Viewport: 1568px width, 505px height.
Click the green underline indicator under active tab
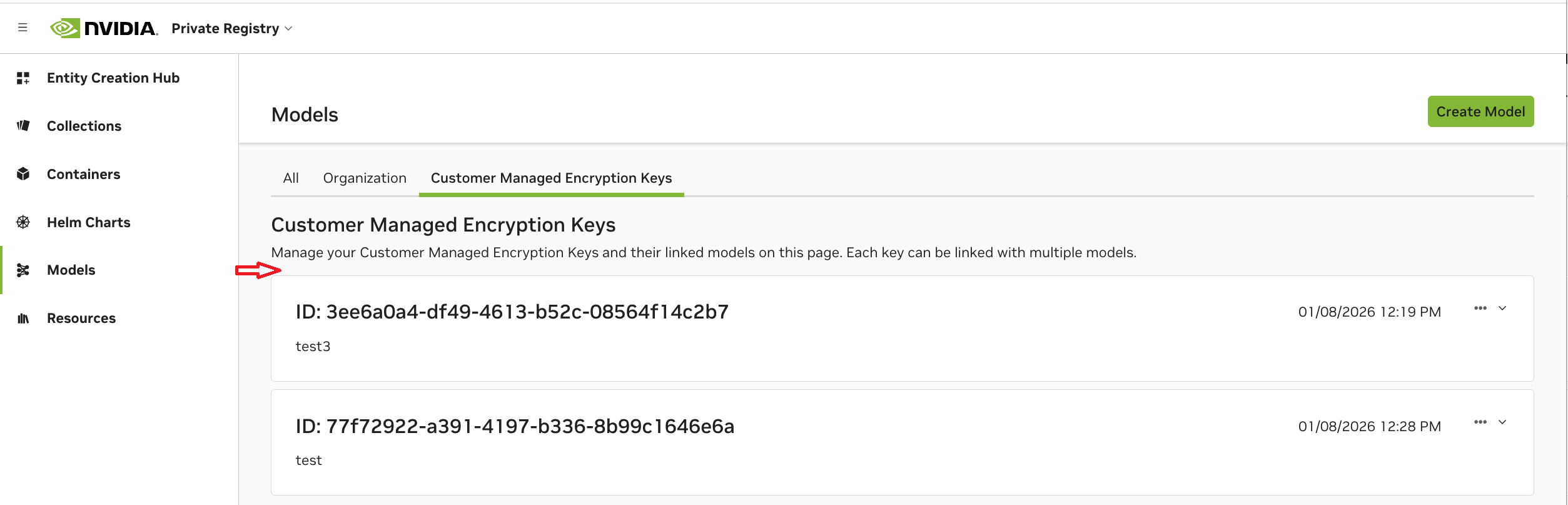[551, 195]
